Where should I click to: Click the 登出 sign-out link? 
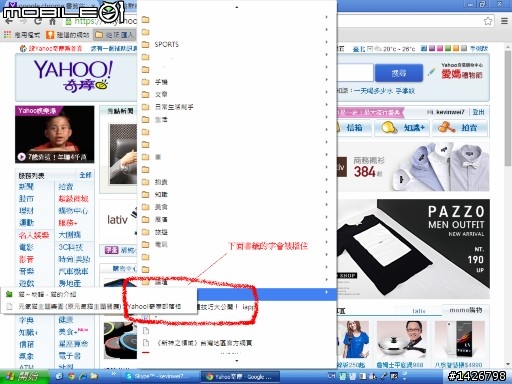pyautogui.click(x=478, y=112)
